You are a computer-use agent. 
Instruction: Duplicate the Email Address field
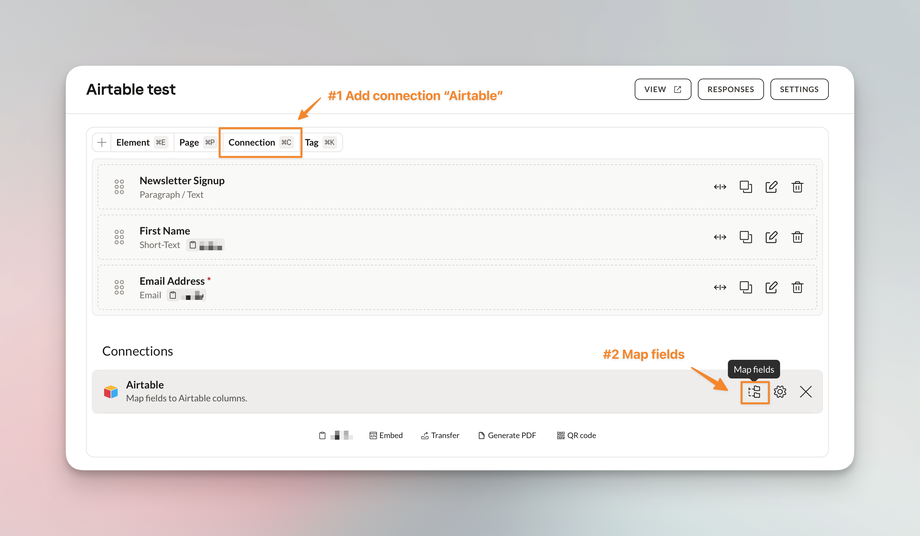point(745,287)
